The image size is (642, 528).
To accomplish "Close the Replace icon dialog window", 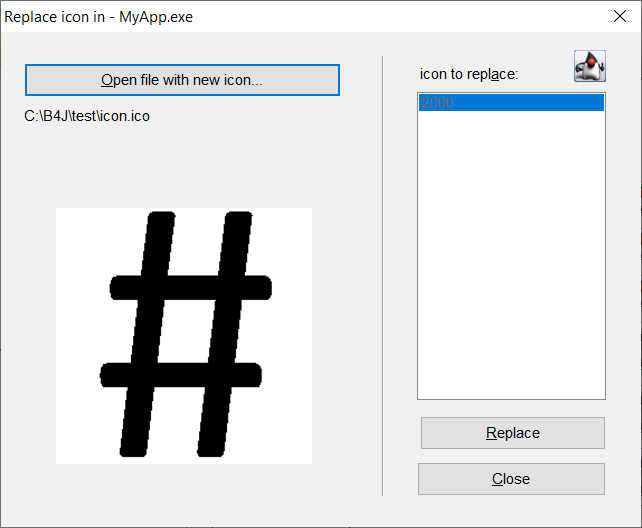I will pos(620,16).
